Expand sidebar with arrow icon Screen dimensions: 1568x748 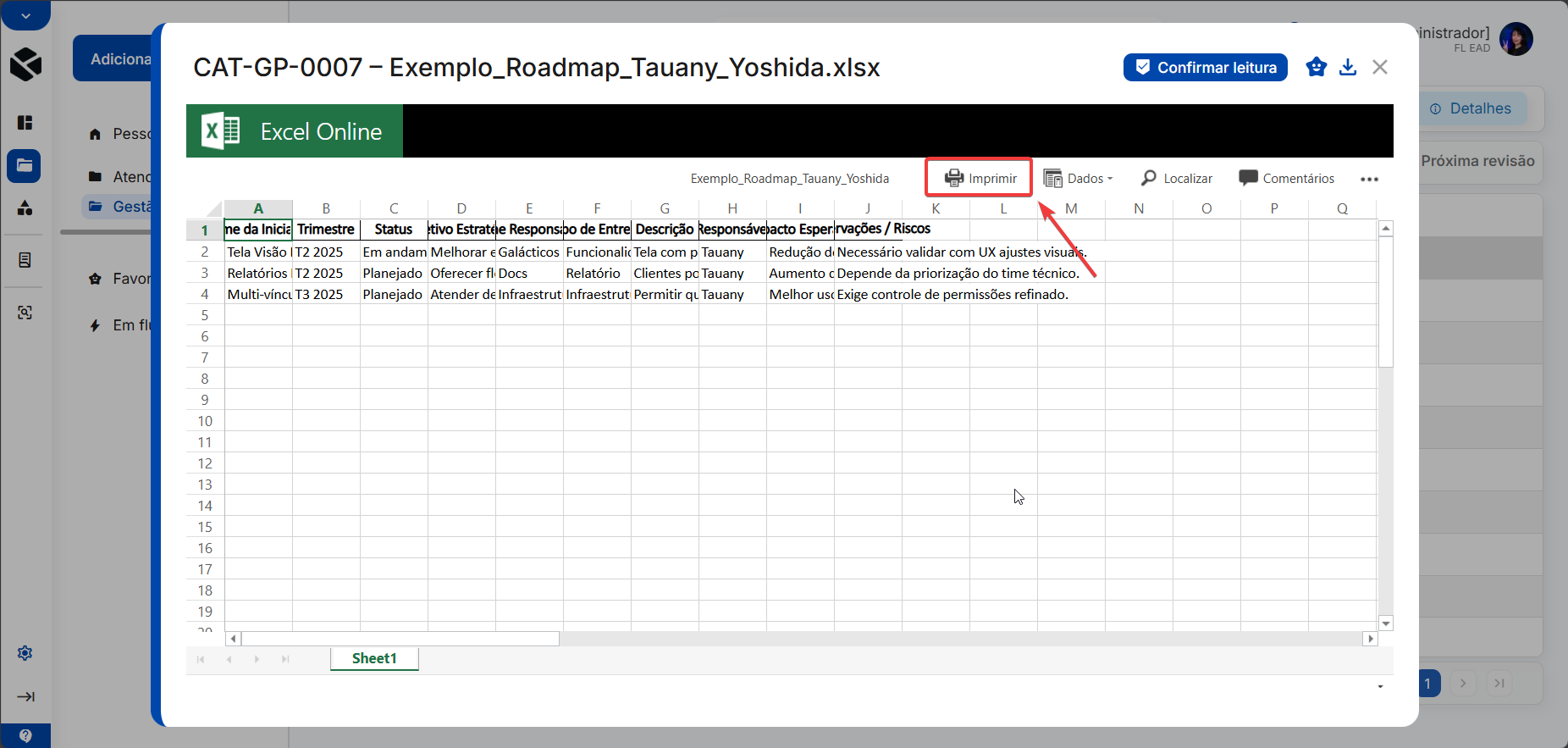pos(25,696)
